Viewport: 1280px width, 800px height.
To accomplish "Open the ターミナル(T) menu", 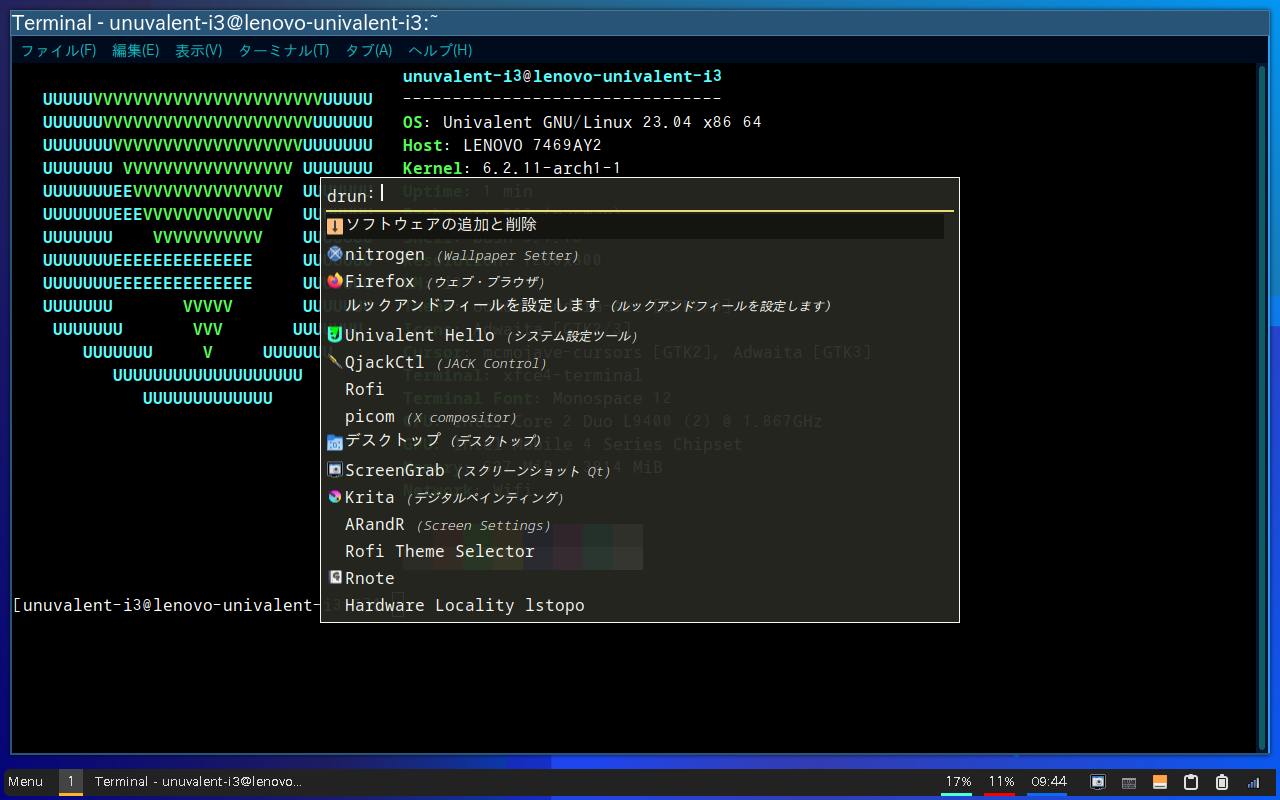I will coord(284,50).
